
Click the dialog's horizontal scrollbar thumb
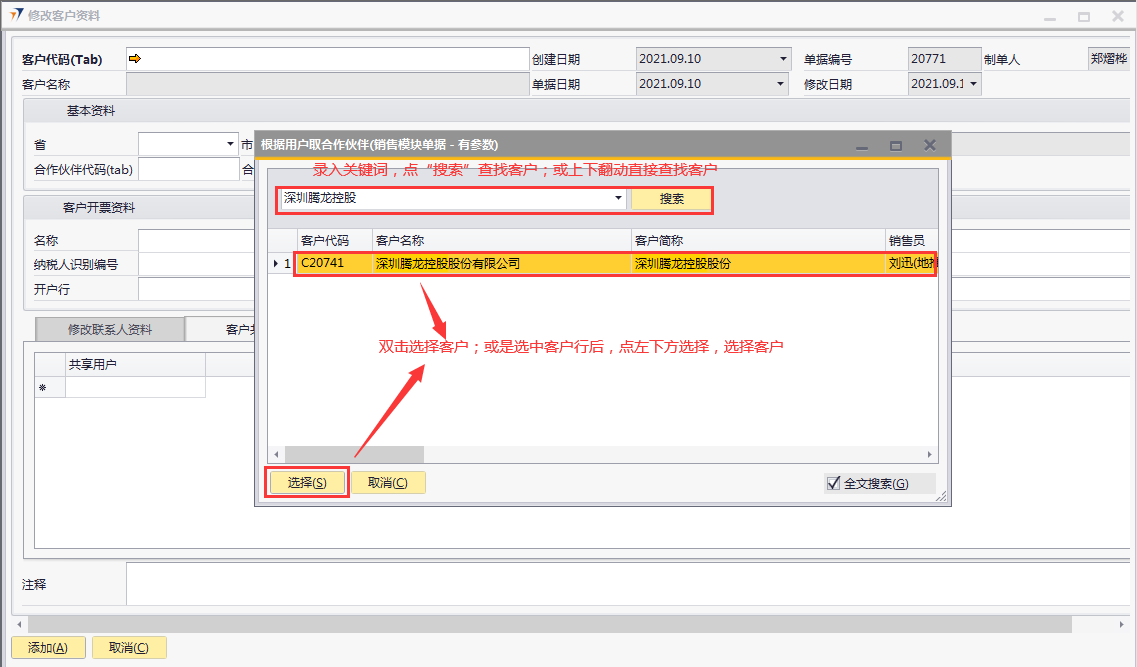click(x=340, y=454)
